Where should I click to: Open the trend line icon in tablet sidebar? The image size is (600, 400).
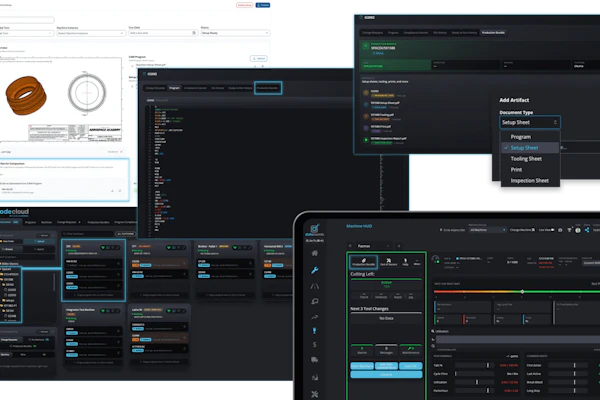tap(315, 317)
